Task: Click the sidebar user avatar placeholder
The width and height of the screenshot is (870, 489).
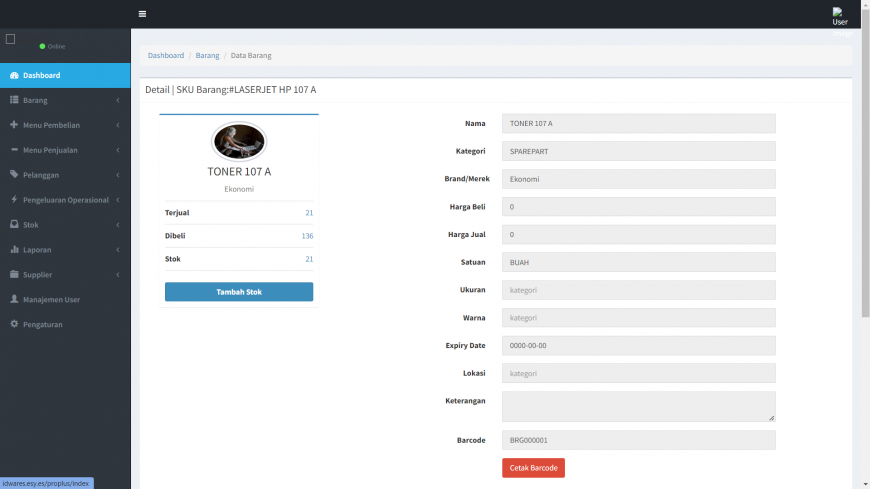Action: (11, 39)
